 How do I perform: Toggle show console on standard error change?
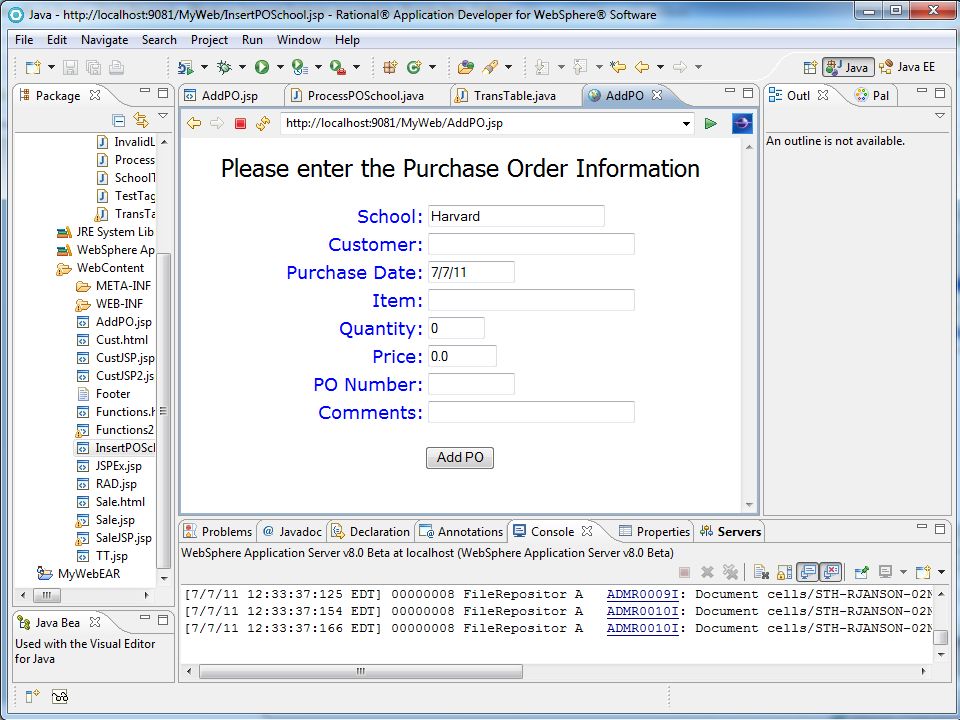(831, 572)
